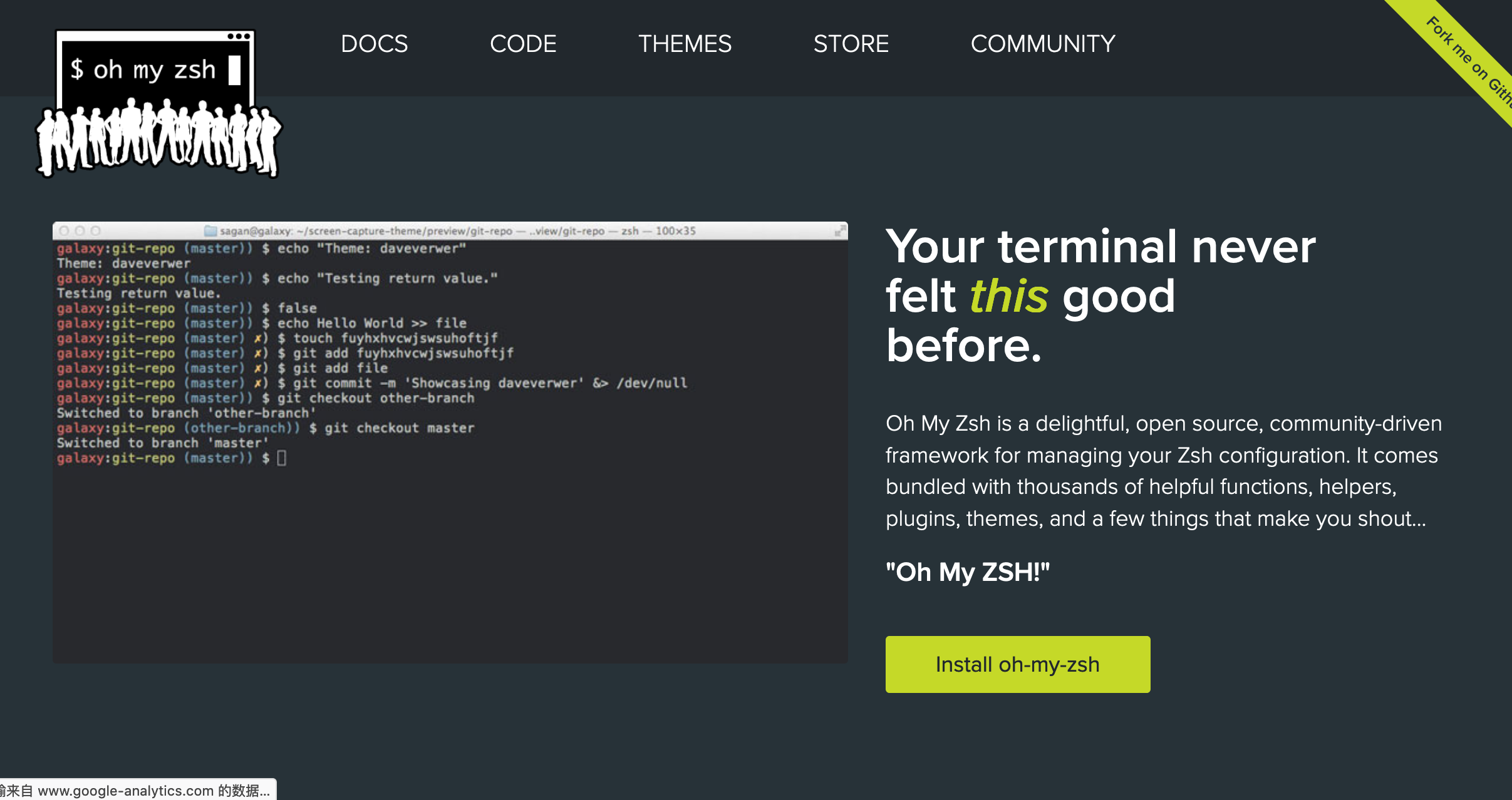The height and width of the screenshot is (800, 1512).
Task: Open the DOCS navigation item
Action: (x=374, y=44)
